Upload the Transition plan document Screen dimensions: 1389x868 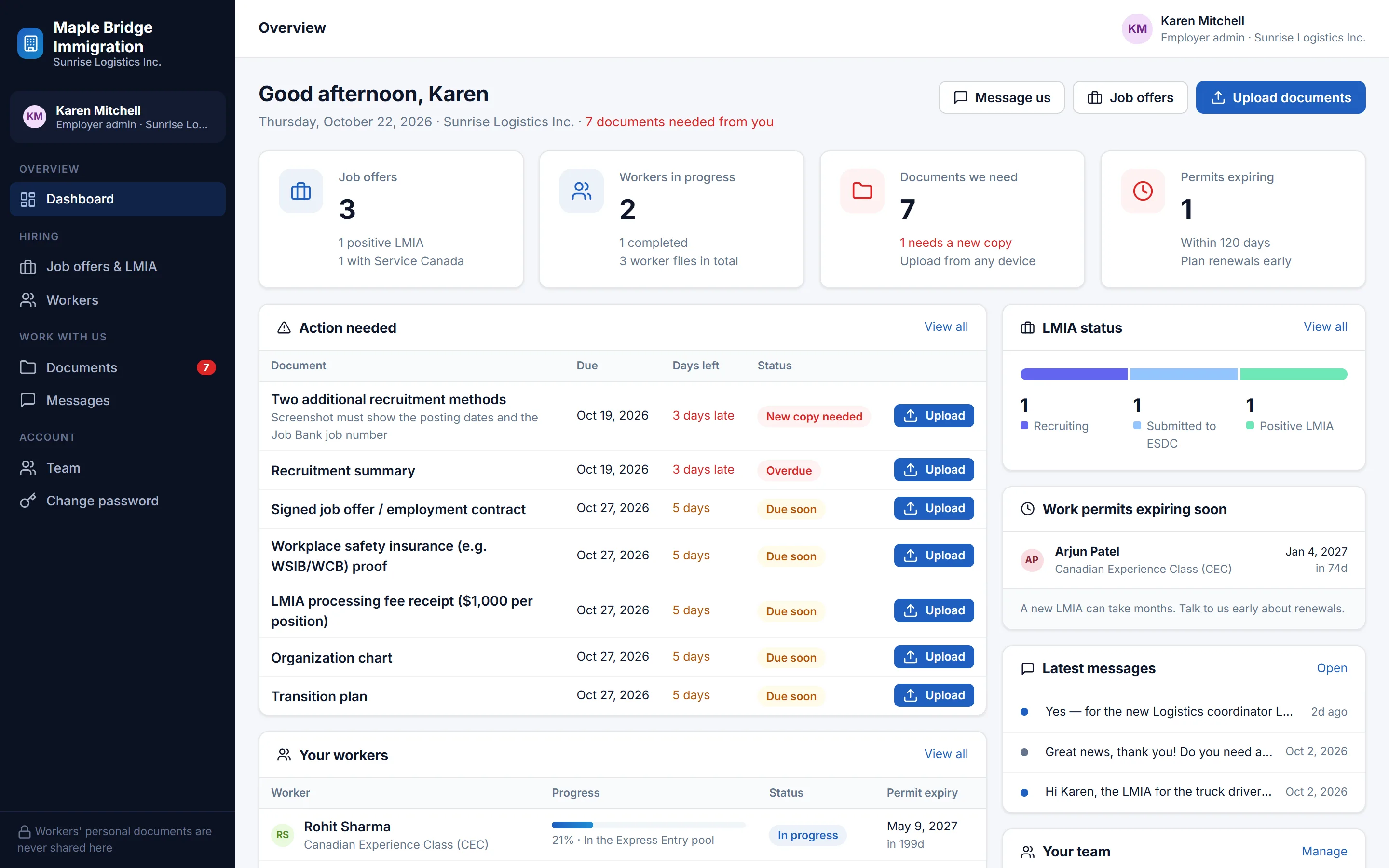tap(934, 695)
